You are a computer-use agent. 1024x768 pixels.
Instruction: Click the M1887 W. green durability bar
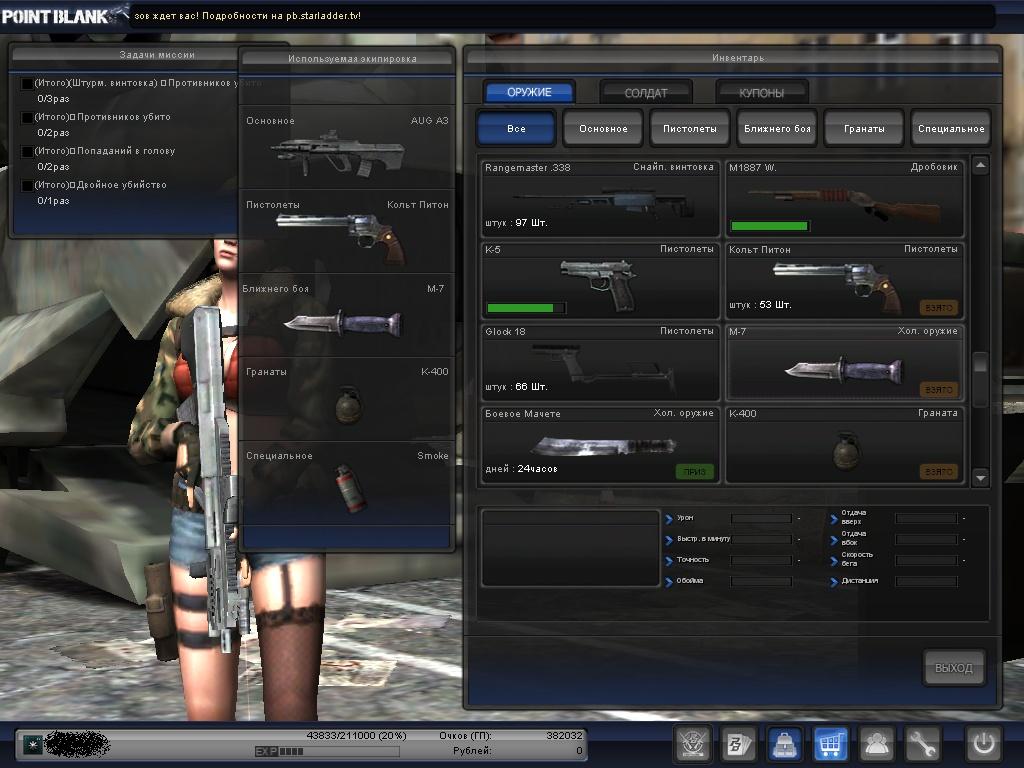click(x=769, y=226)
